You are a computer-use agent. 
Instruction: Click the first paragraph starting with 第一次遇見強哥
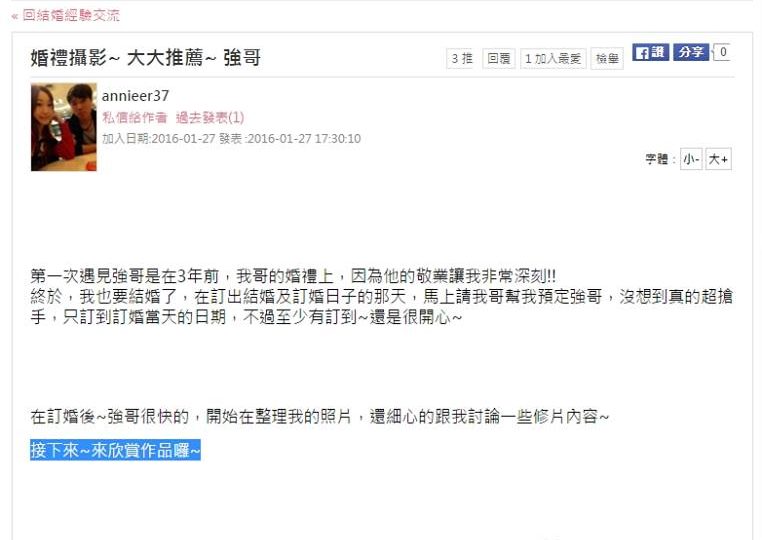(x=381, y=296)
